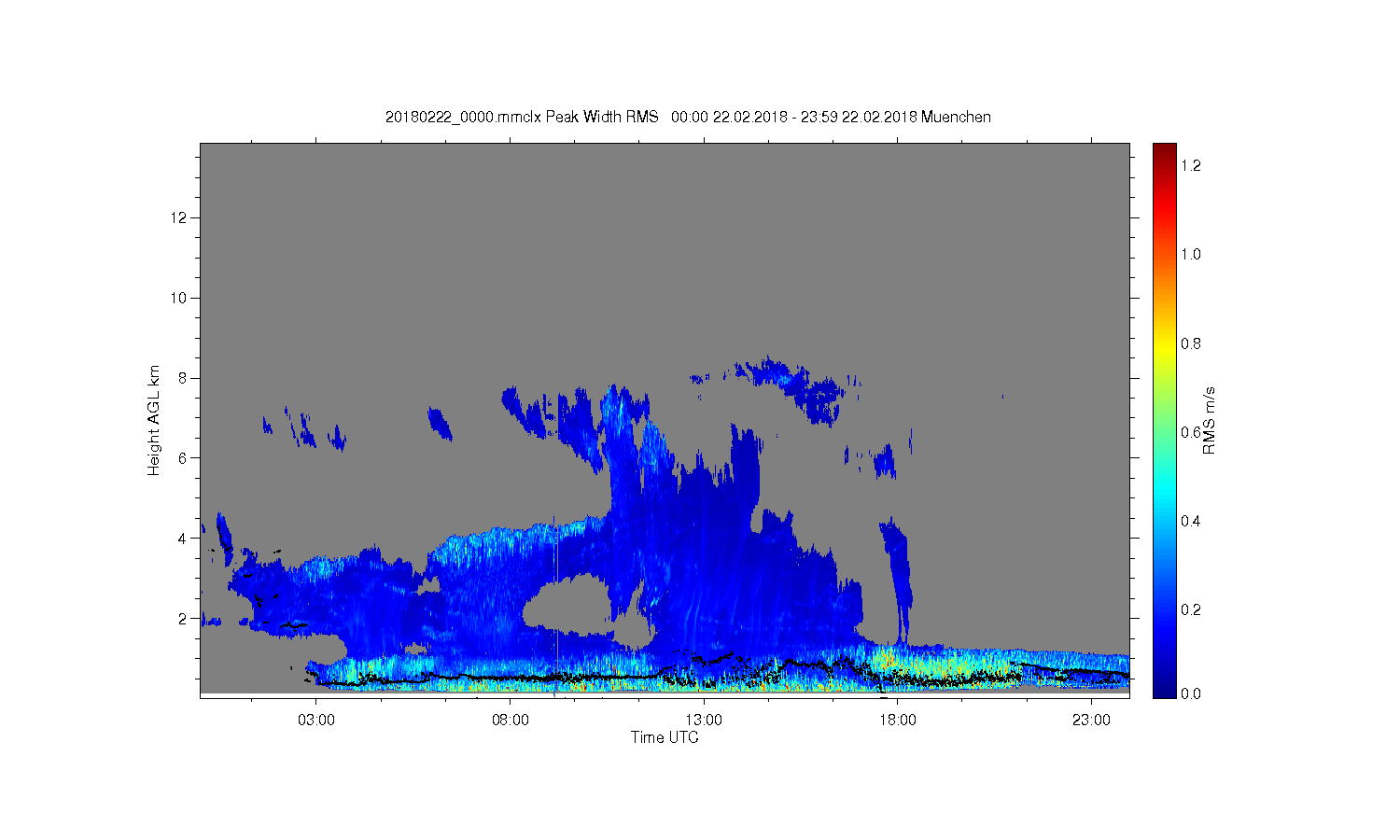Click the height tick label '8'
This screenshot has width=1400, height=840.
183,378
